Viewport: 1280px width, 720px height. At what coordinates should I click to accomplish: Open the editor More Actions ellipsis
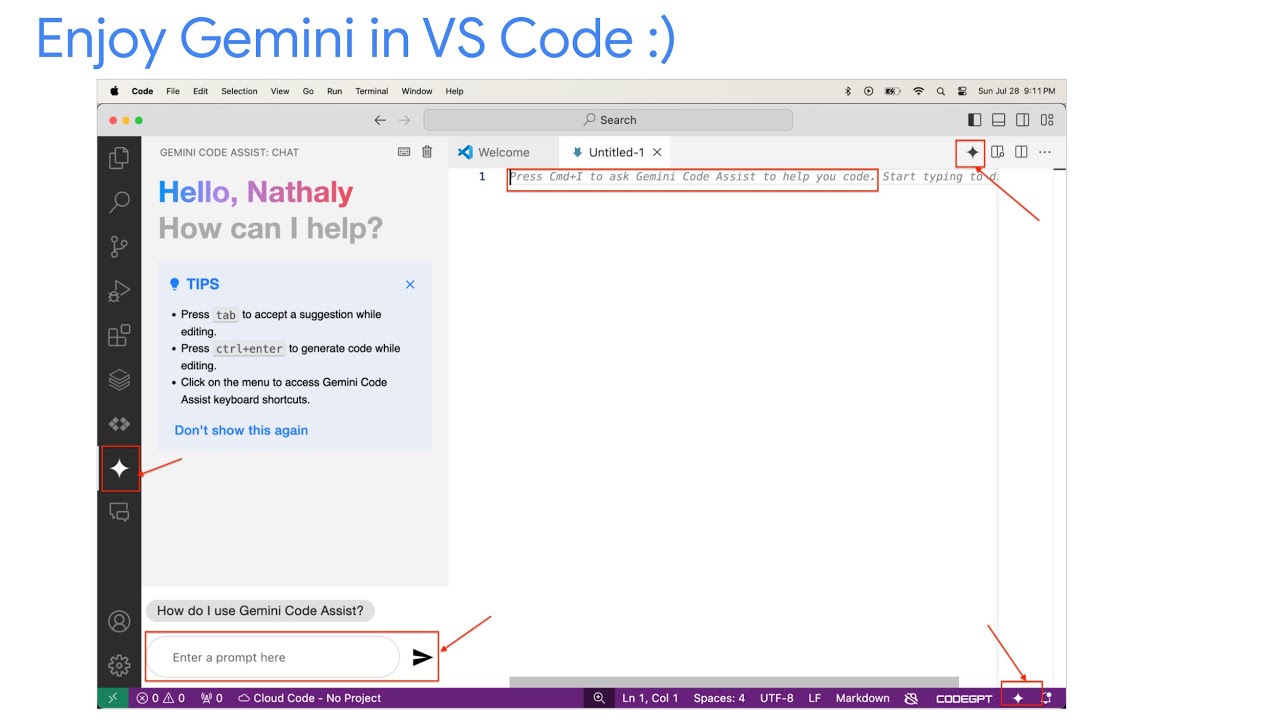point(1045,152)
